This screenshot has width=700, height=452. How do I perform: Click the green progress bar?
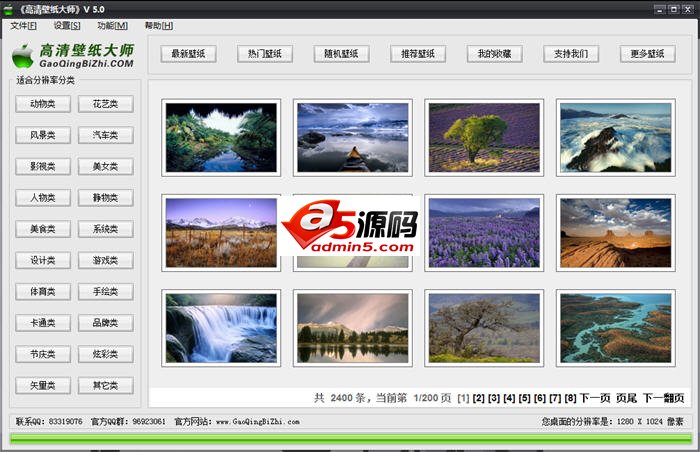351,439
